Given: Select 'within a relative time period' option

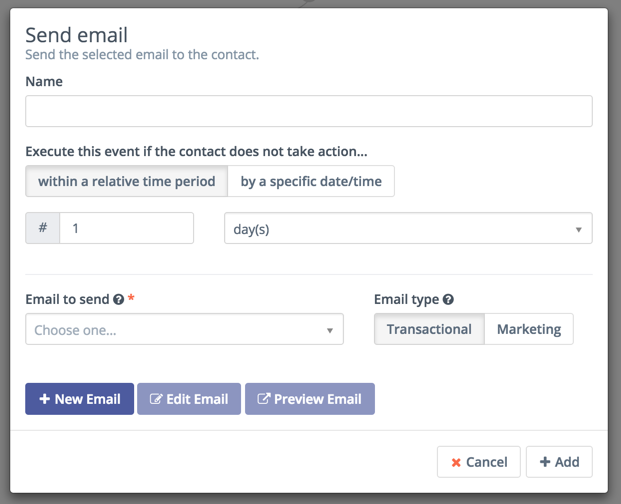Looking at the screenshot, I should click(126, 182).
